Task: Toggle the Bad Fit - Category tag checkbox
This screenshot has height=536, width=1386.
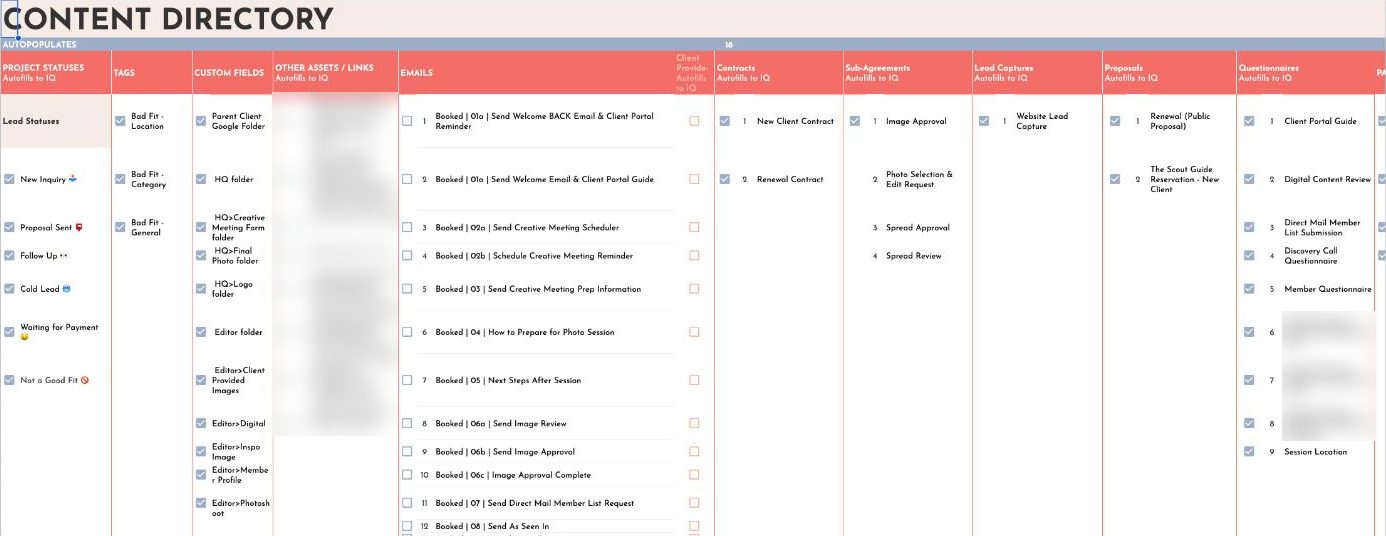Action: click(120, 179)
